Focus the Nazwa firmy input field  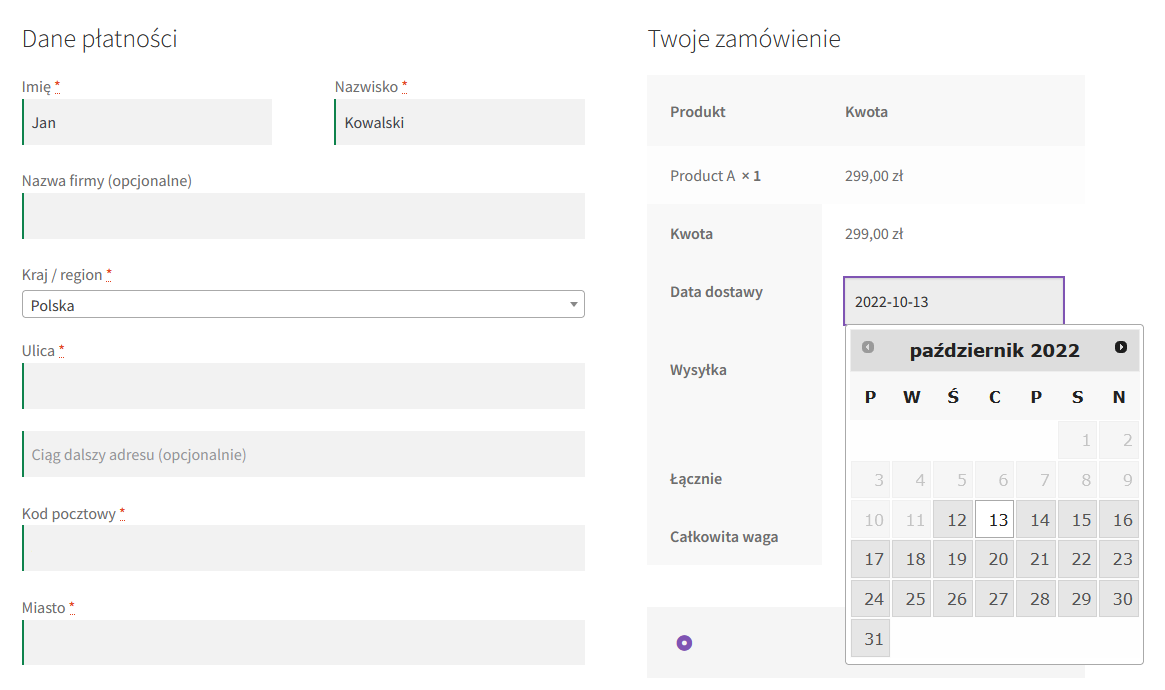point(303,216)
